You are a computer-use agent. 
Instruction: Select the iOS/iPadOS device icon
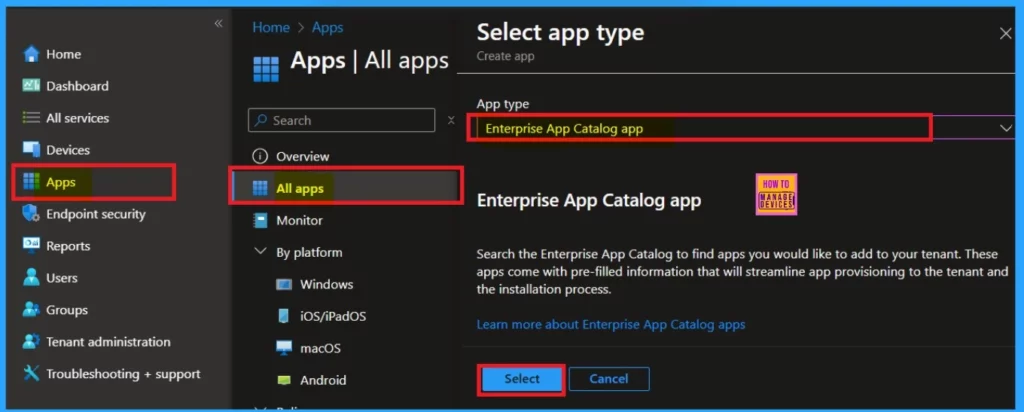[283, 316]
